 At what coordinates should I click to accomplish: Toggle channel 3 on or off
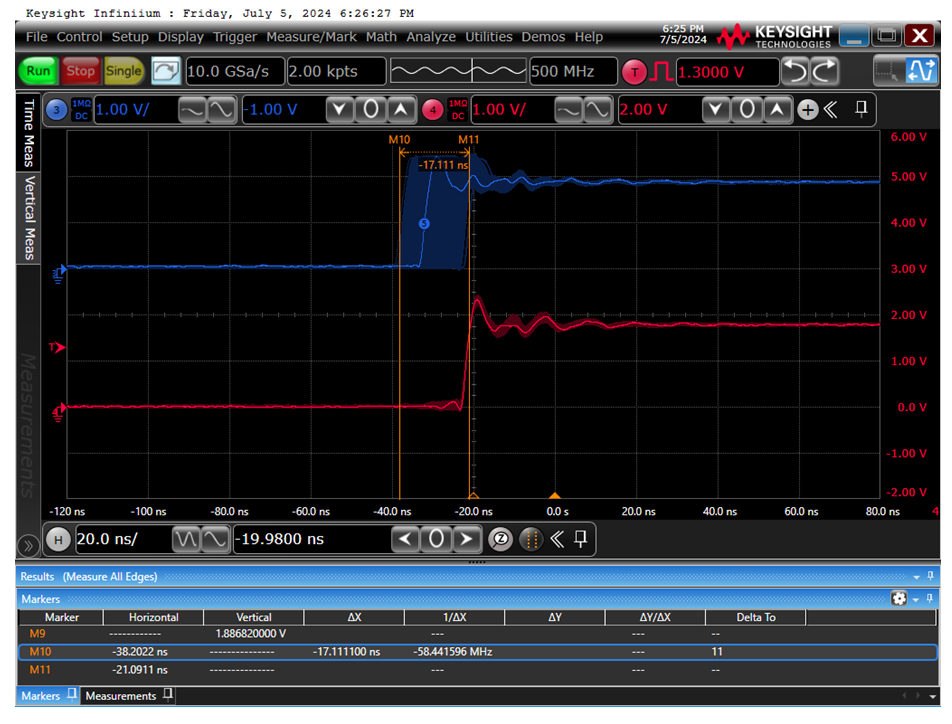pos(56,110)
